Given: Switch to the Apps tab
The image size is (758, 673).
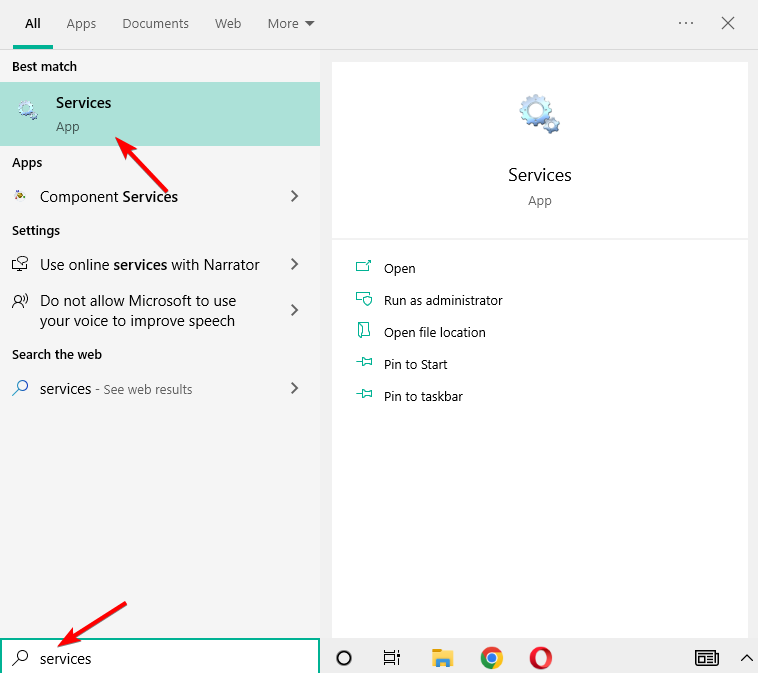Looking at the screenshot, I should [81, 24].
